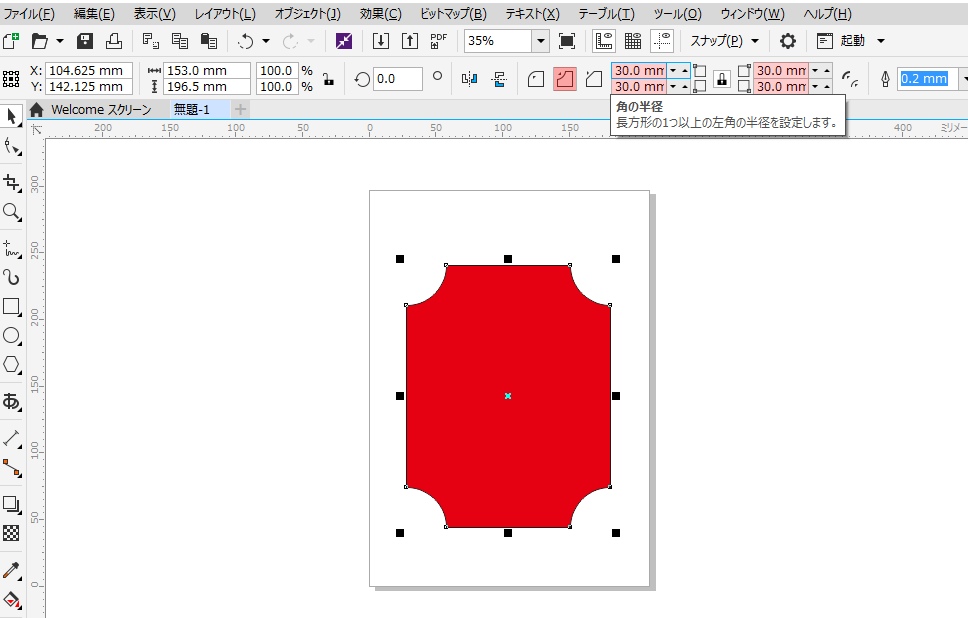Toggle the scalloped corner style
Viewport: 968px width, 618px height.
pos(565,78)
